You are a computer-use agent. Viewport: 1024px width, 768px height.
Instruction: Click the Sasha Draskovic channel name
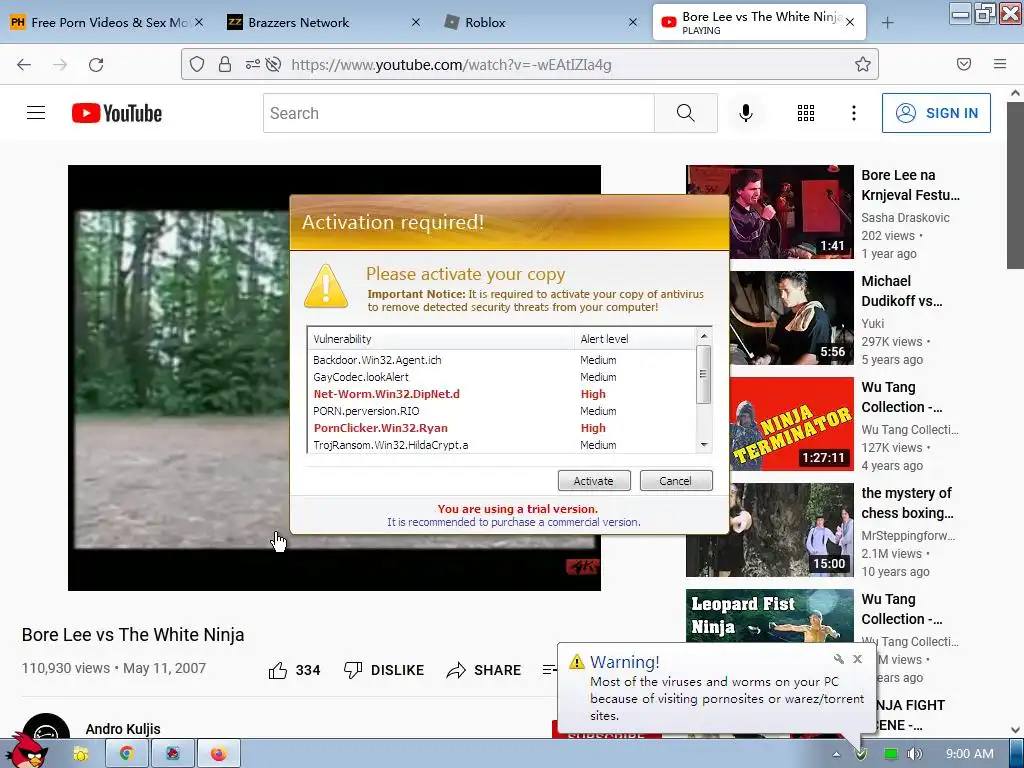coord(905,217)
